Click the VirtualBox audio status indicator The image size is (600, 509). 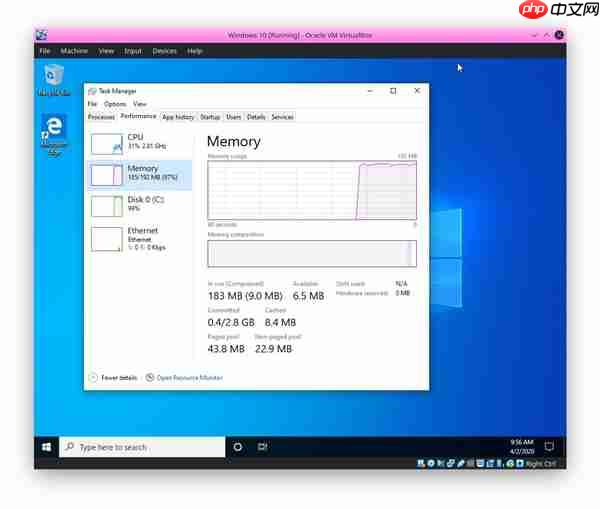440,463
